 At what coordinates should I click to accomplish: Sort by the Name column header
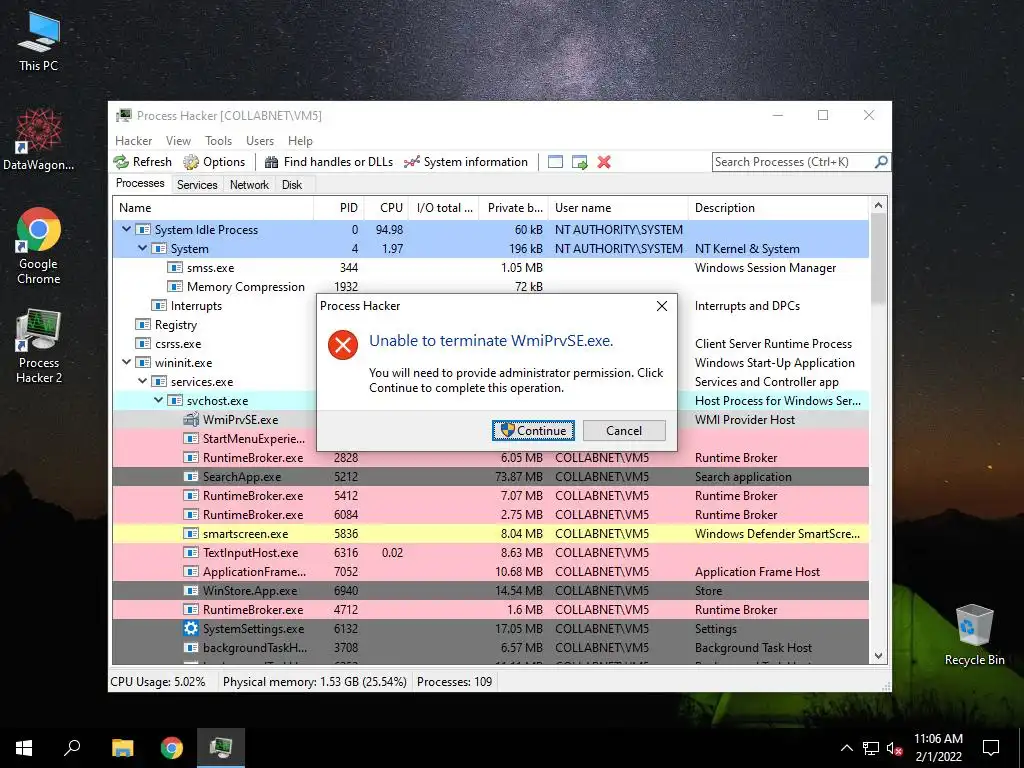(x=213, y=208)
